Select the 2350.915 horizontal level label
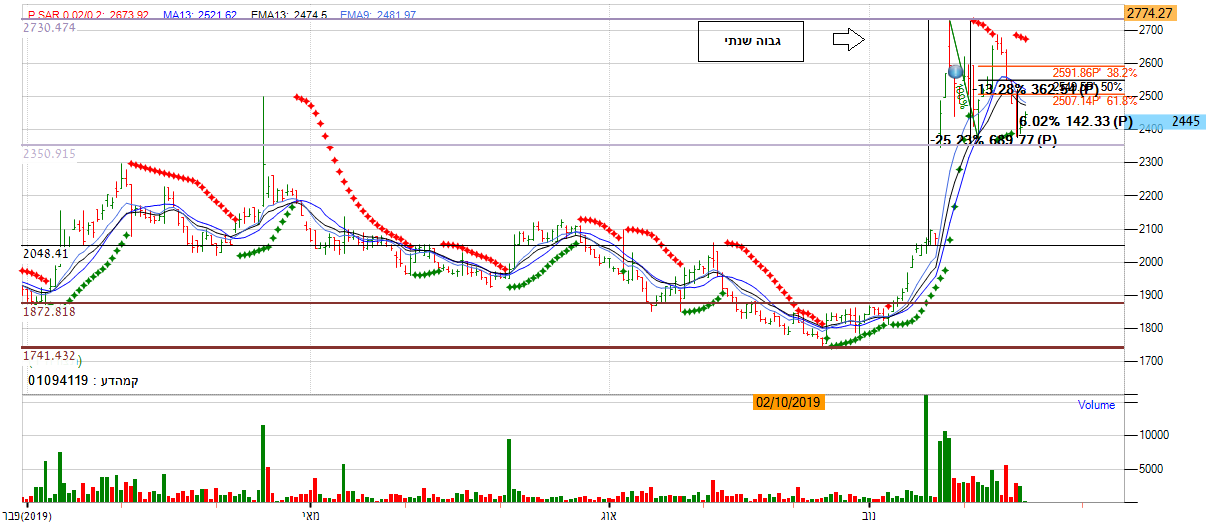 (x=49, y=153)
